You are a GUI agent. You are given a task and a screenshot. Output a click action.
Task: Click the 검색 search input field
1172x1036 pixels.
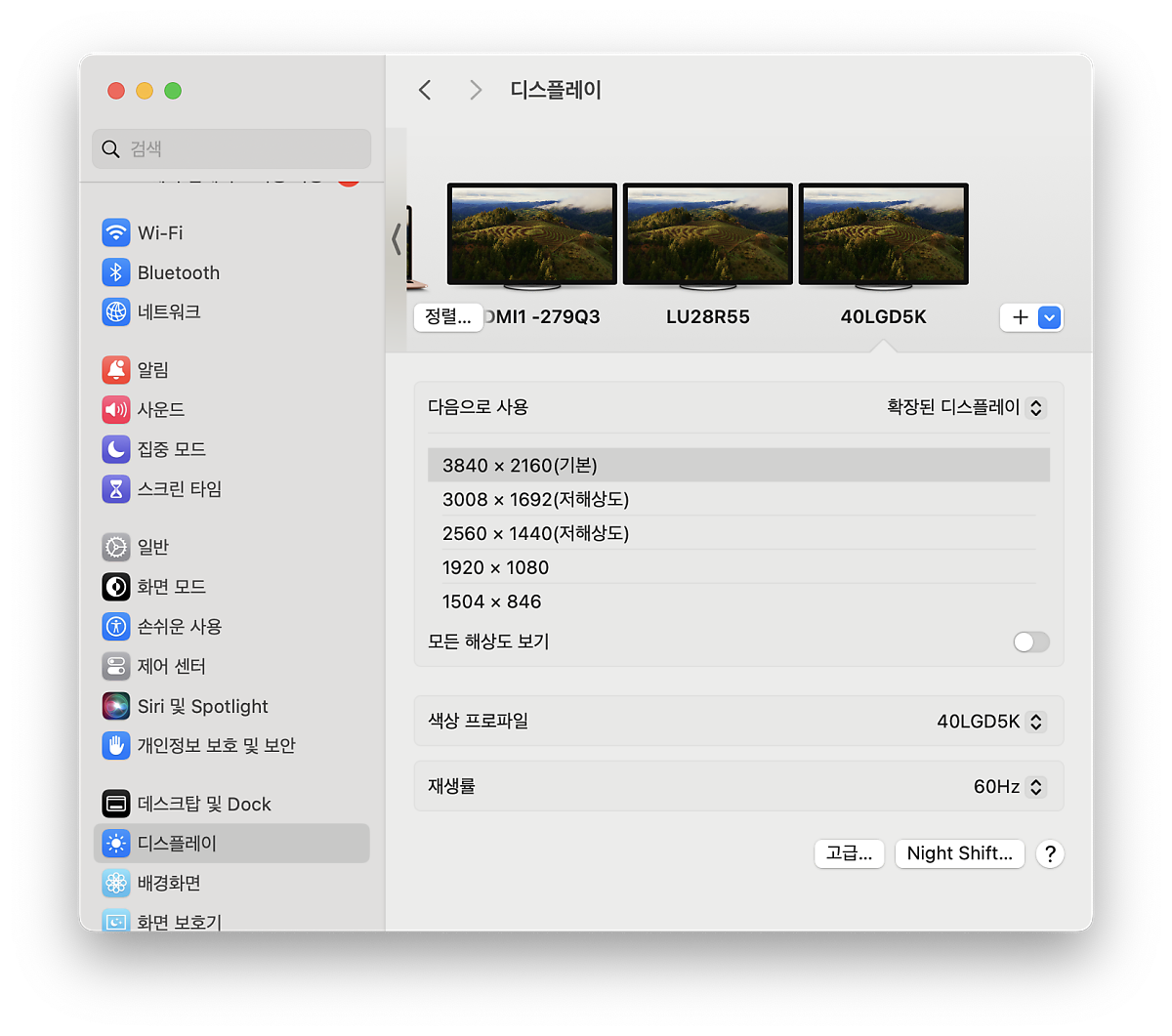tap(231, 148)
